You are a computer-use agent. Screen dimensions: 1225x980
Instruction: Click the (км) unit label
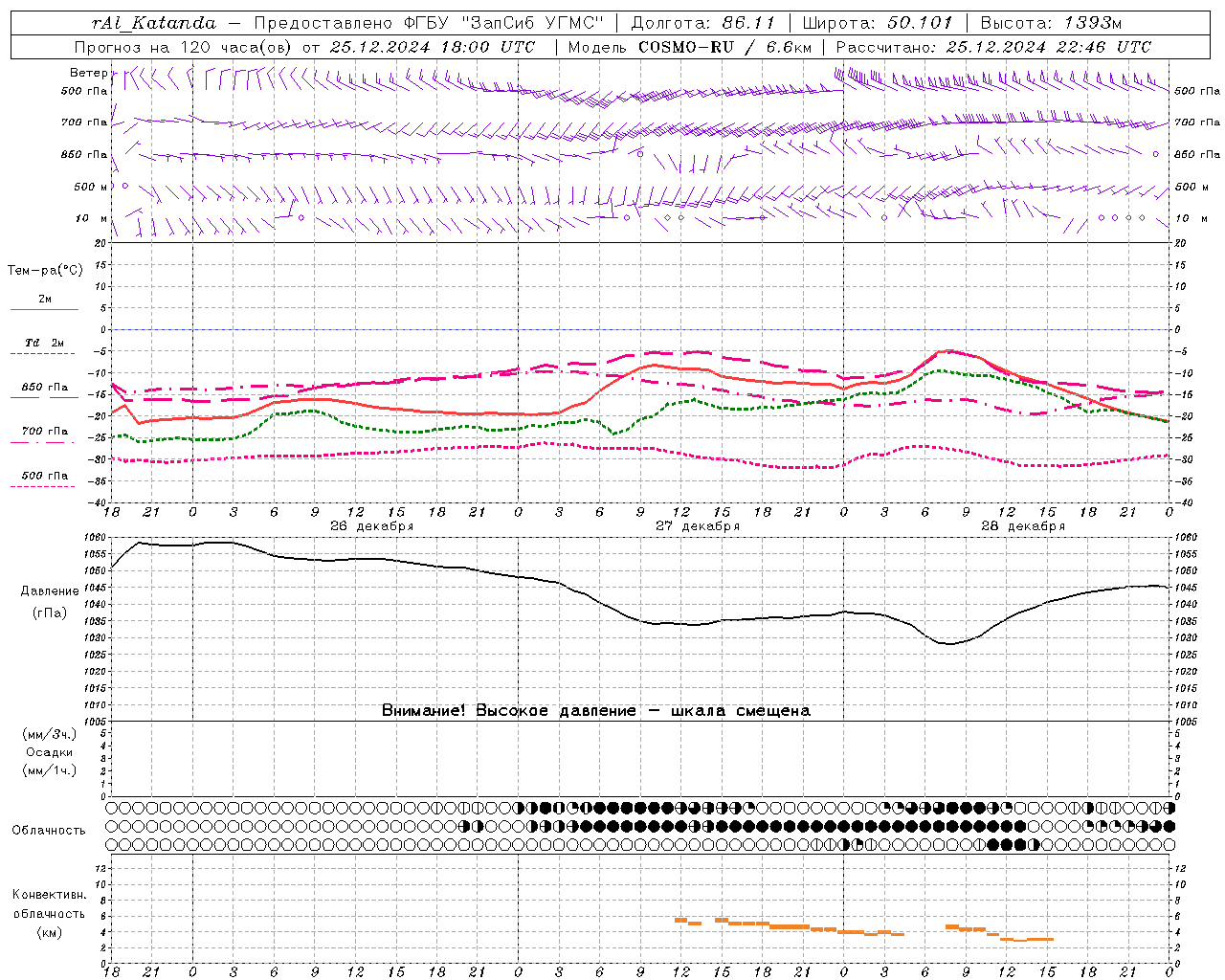50,932
